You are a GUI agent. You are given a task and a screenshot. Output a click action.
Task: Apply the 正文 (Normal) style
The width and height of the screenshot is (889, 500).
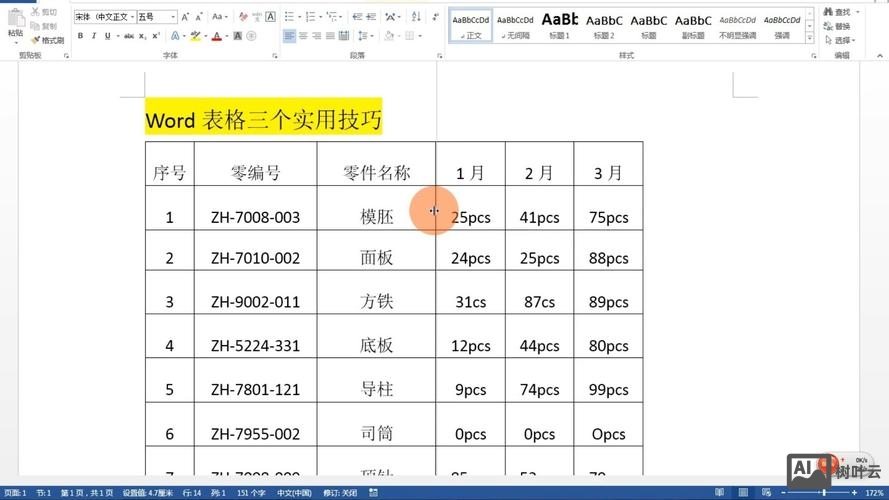pos(471,26)
